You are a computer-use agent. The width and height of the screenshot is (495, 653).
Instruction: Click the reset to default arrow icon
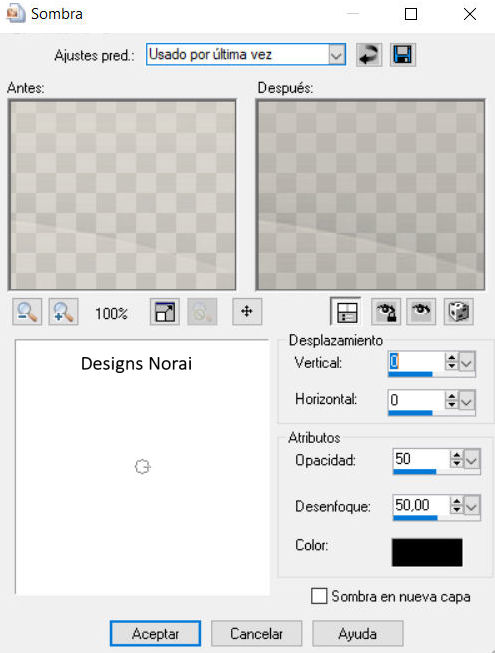coord(369,55)
